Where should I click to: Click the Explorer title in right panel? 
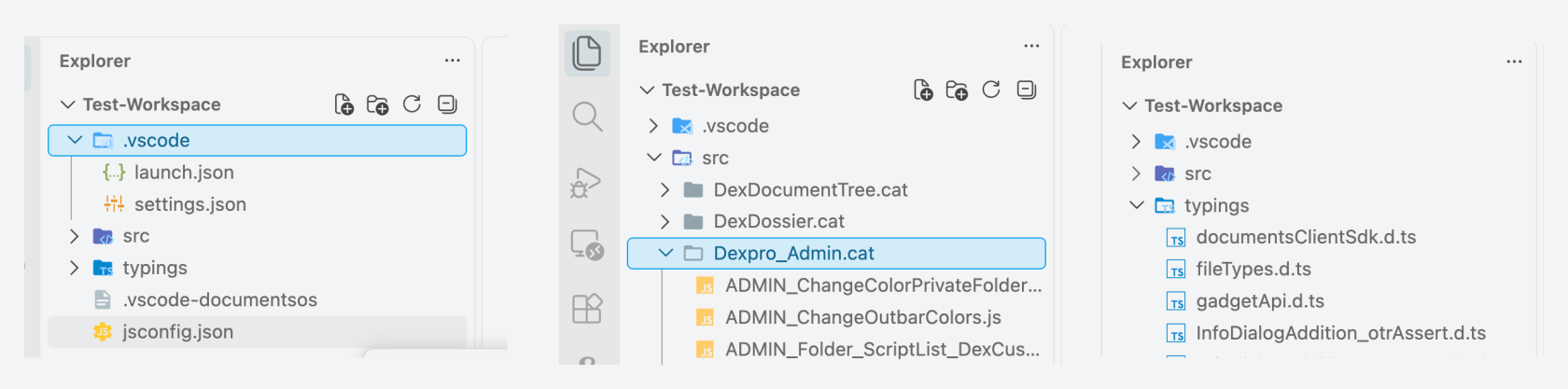tap(1156, 63)
